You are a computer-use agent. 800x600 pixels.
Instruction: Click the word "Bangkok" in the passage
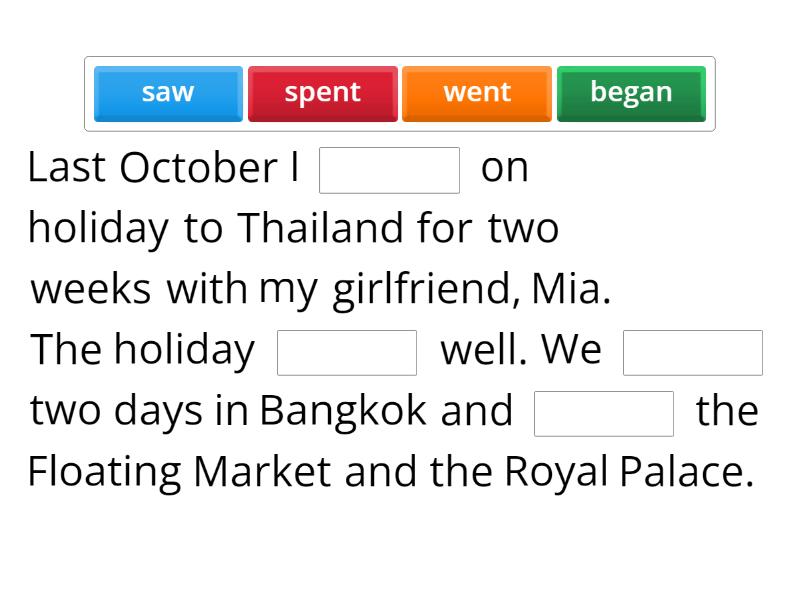pyautogui.click(x=343, y=411)
